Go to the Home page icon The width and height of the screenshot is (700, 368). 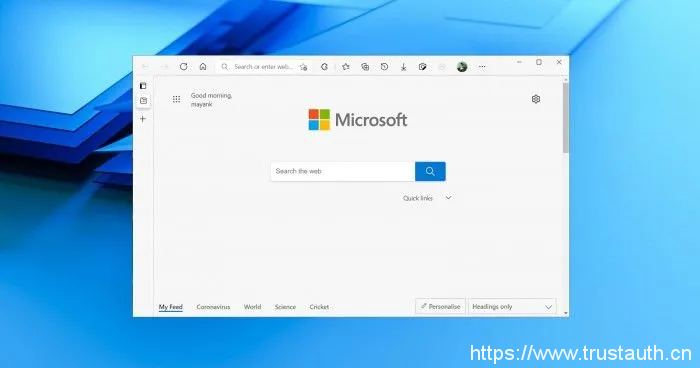(x=203, y=67)
